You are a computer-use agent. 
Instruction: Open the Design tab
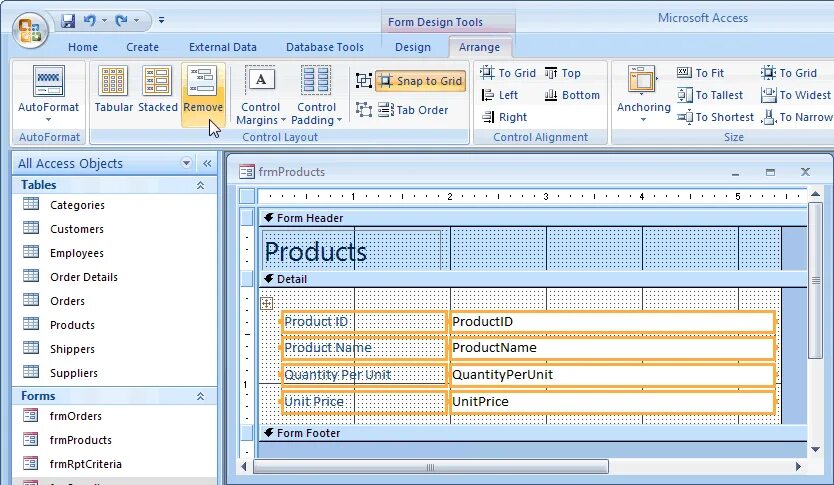413,47
